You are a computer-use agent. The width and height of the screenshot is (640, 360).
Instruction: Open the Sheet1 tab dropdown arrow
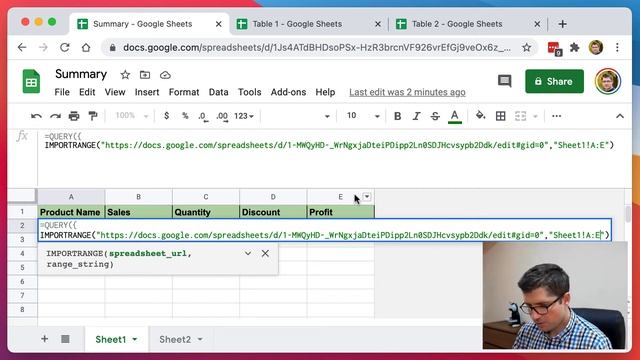135,339
